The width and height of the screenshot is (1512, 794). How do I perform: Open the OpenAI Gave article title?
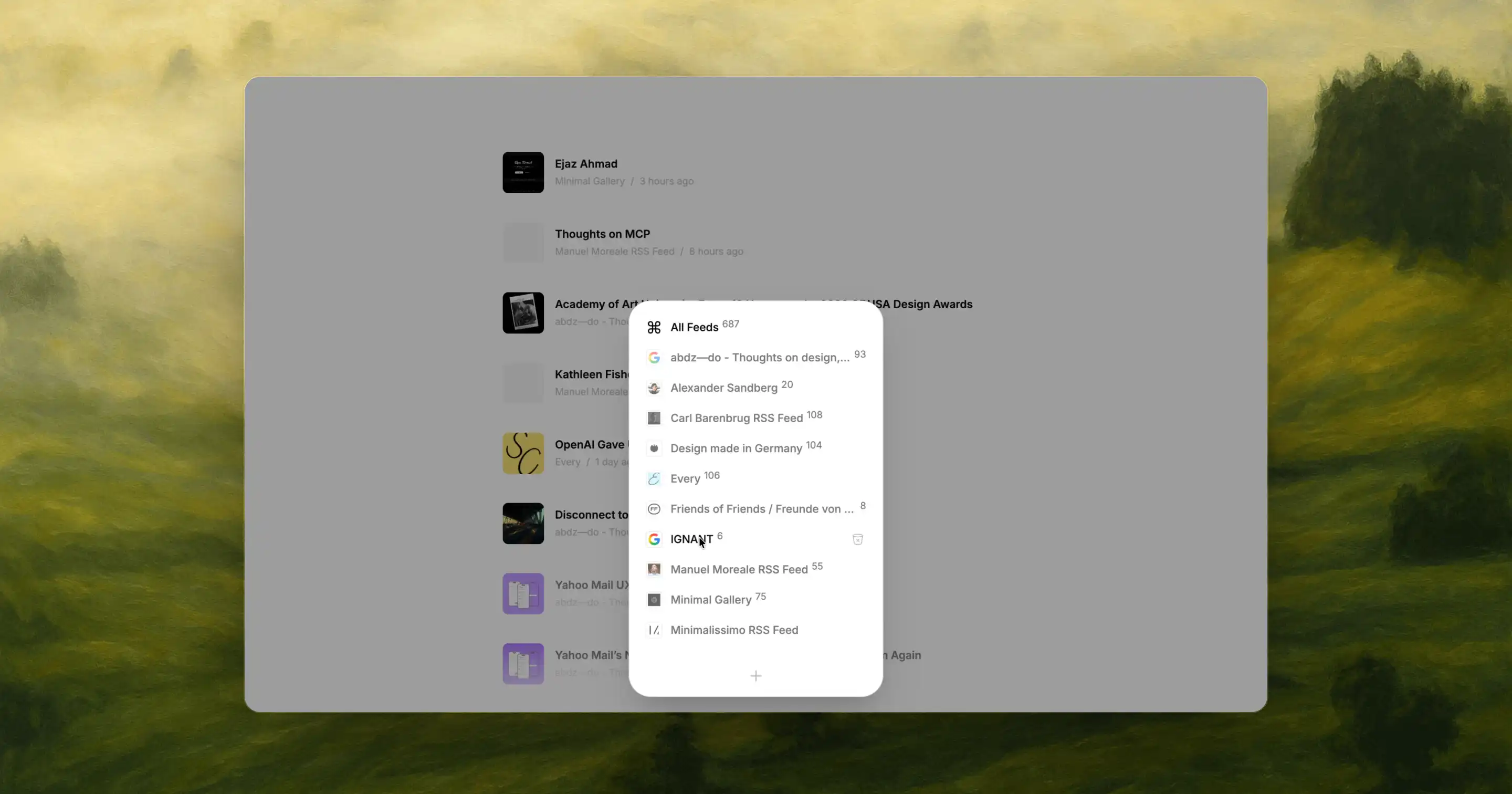[592, 445]
